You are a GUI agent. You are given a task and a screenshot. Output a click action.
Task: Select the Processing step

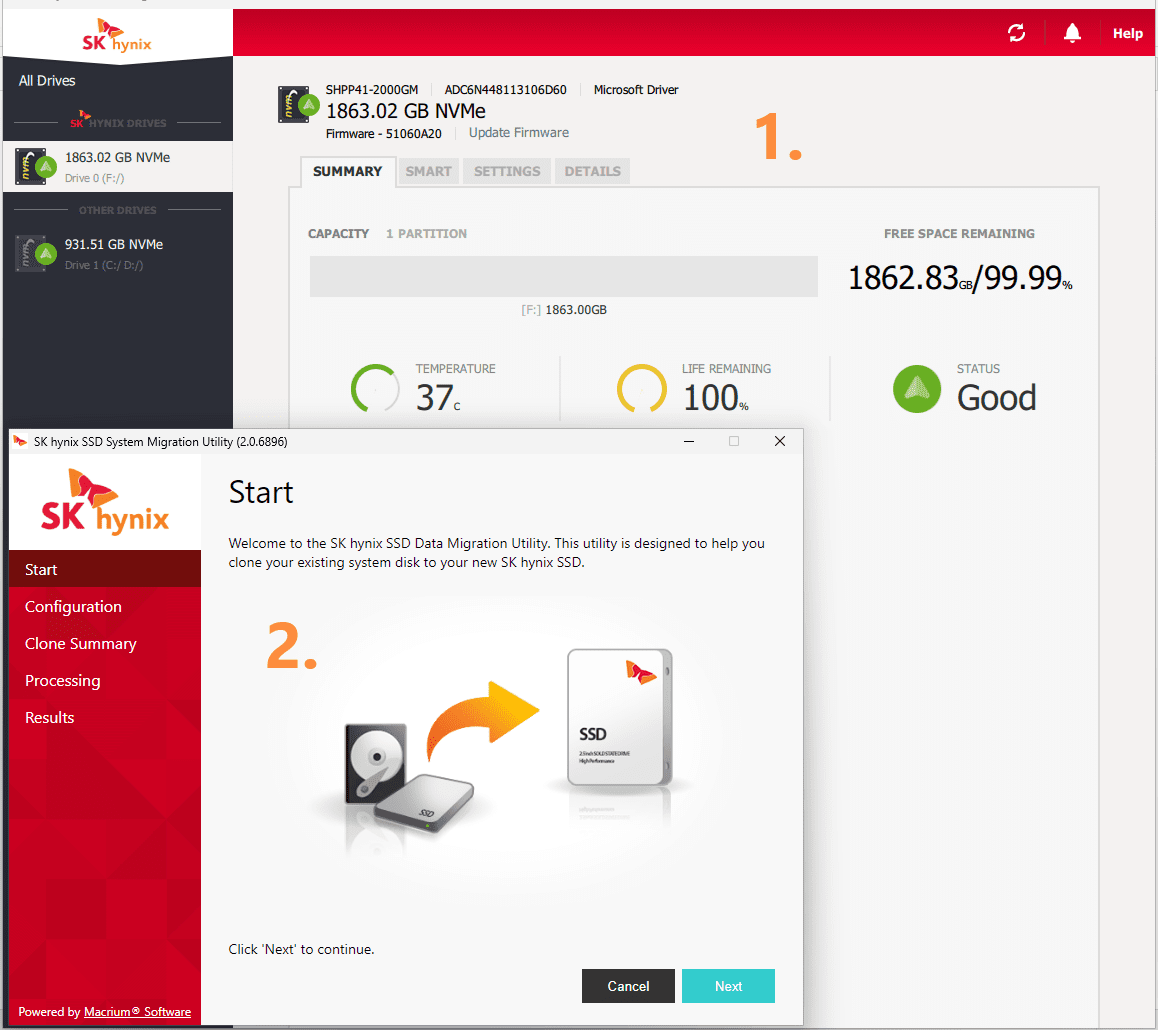pyautogui.click(x=105, y=680)
